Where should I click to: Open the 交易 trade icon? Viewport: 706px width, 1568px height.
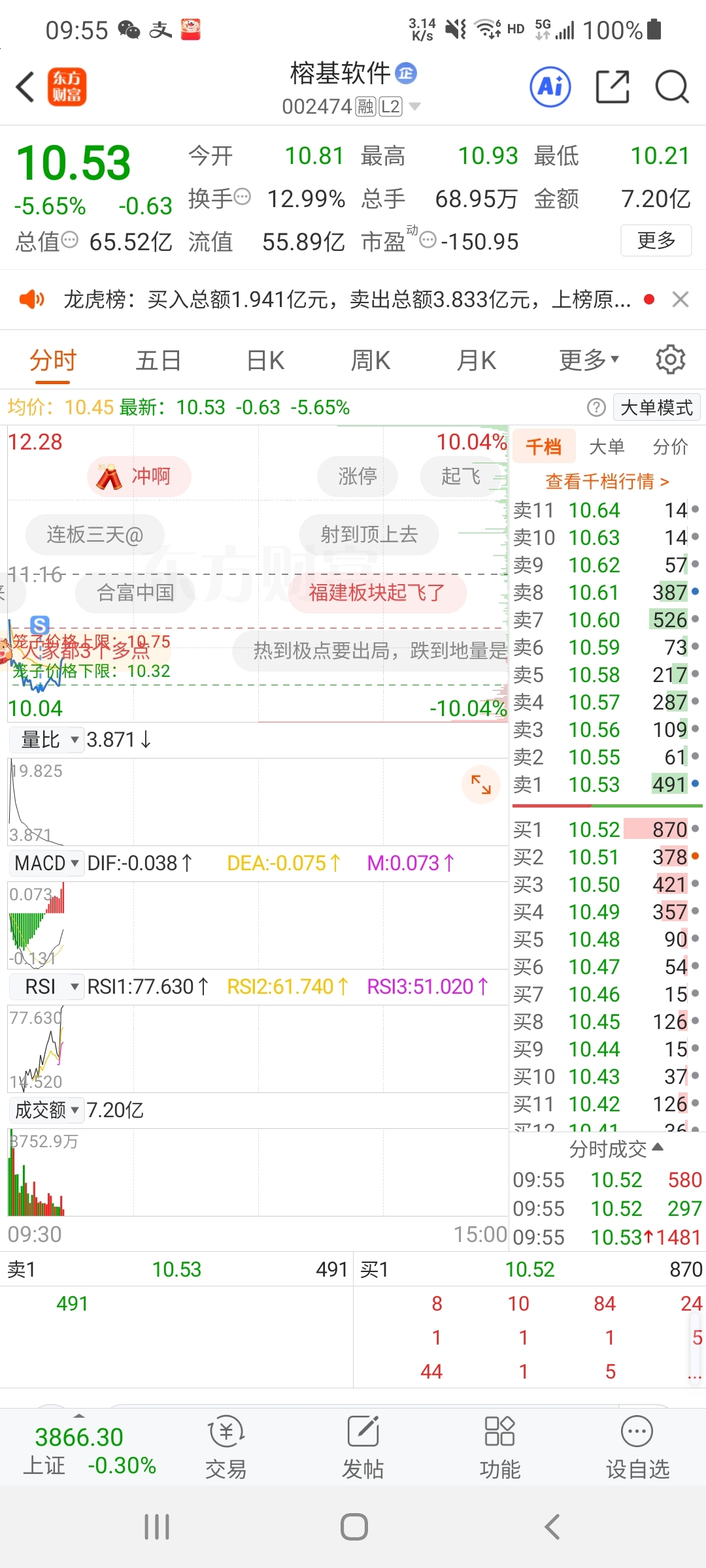226,1446
